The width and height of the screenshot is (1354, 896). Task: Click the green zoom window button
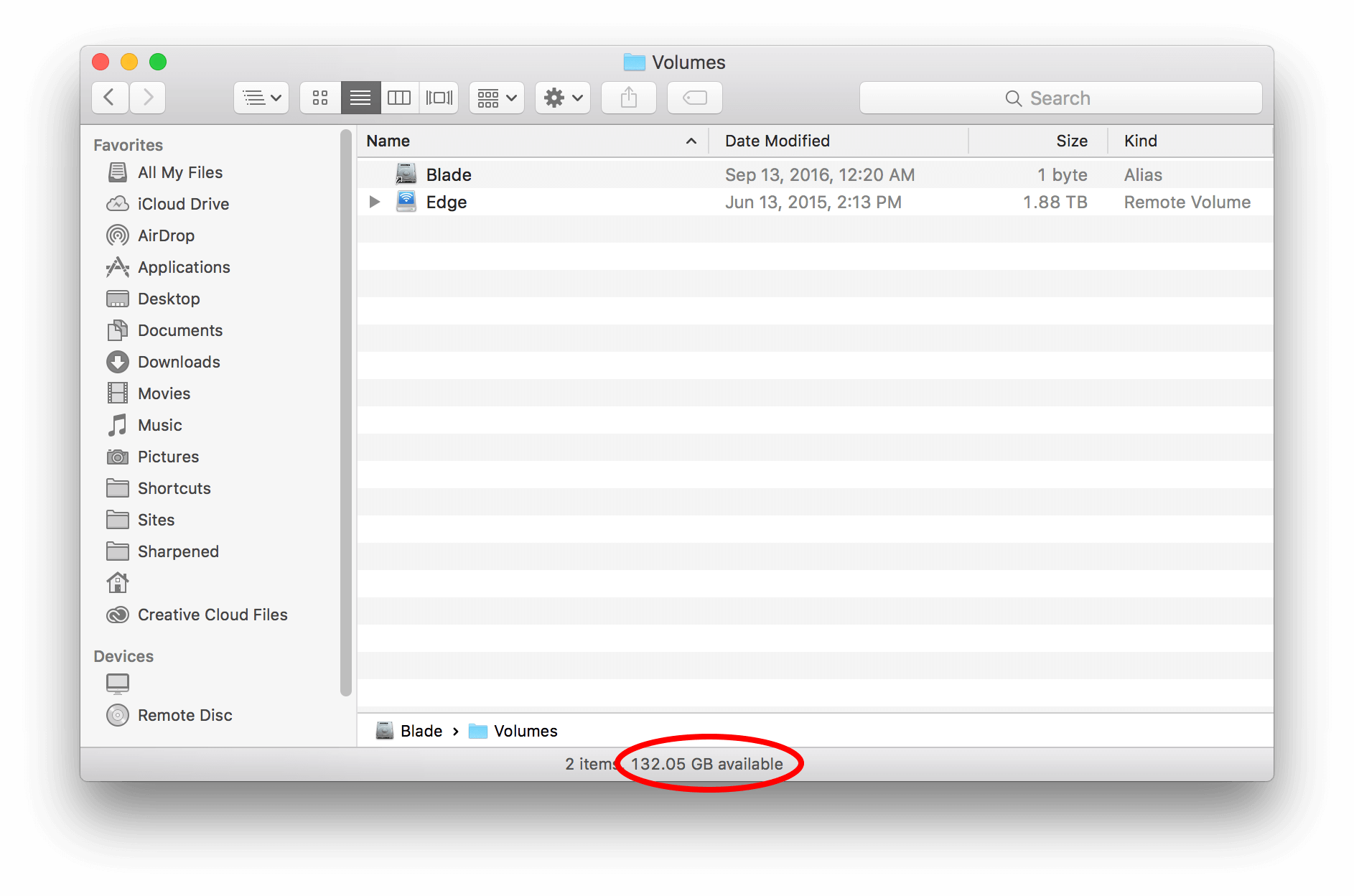(158, 62)
